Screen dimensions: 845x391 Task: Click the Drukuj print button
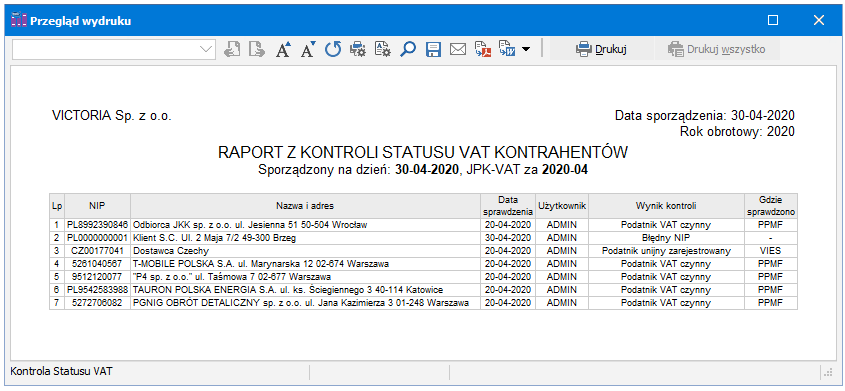coord(600,50)
